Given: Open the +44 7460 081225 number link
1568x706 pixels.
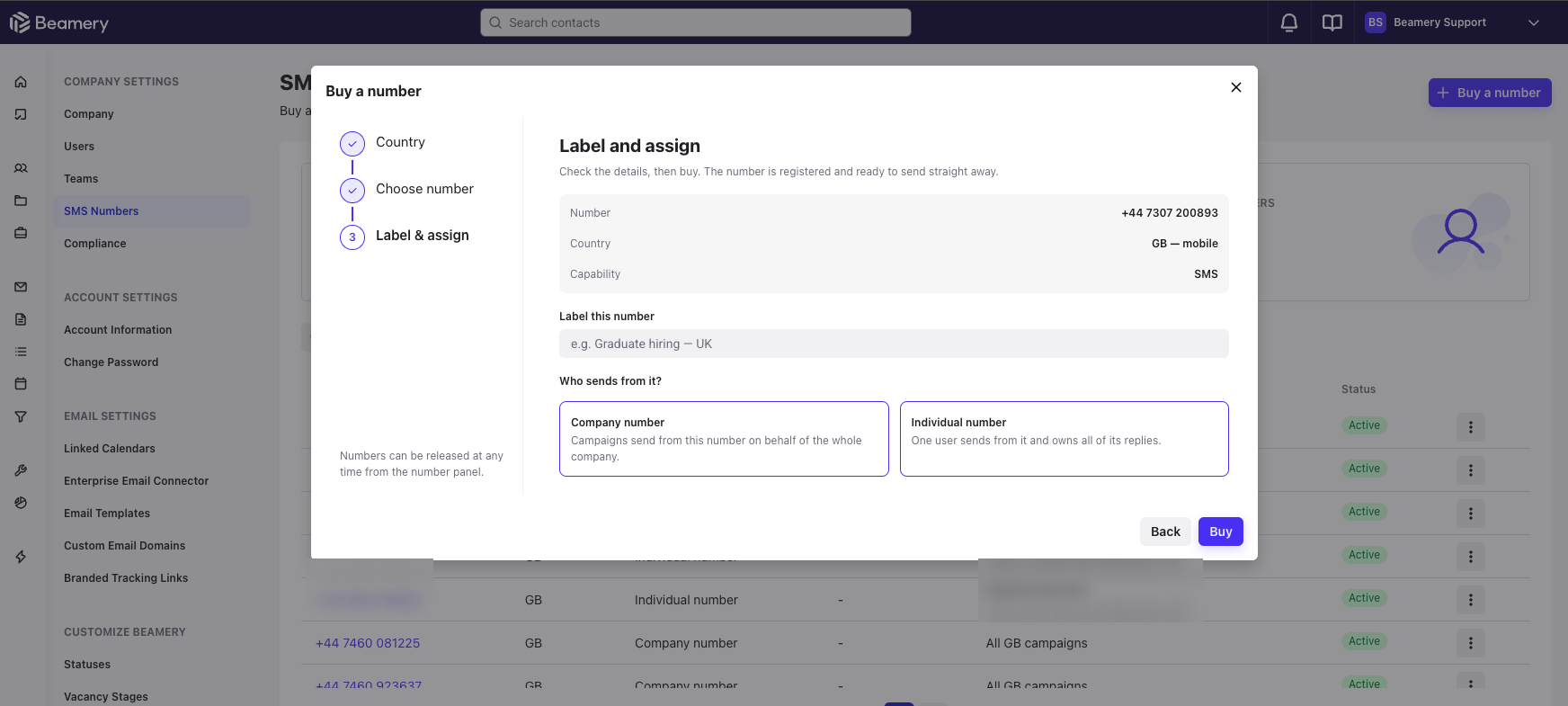Looking at the screenshot, I should (368, 643).
